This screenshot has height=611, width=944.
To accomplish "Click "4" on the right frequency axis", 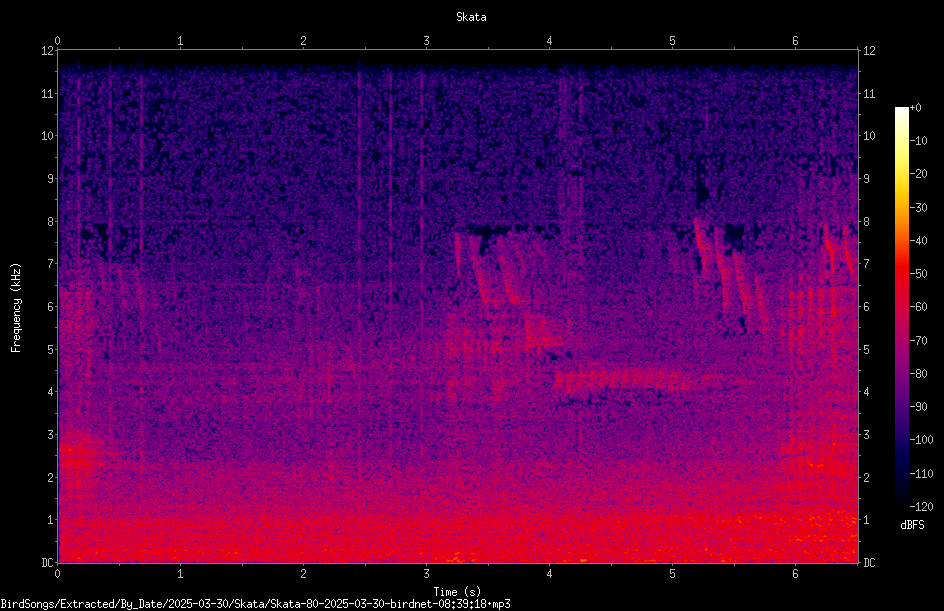I will coord(866,392).
